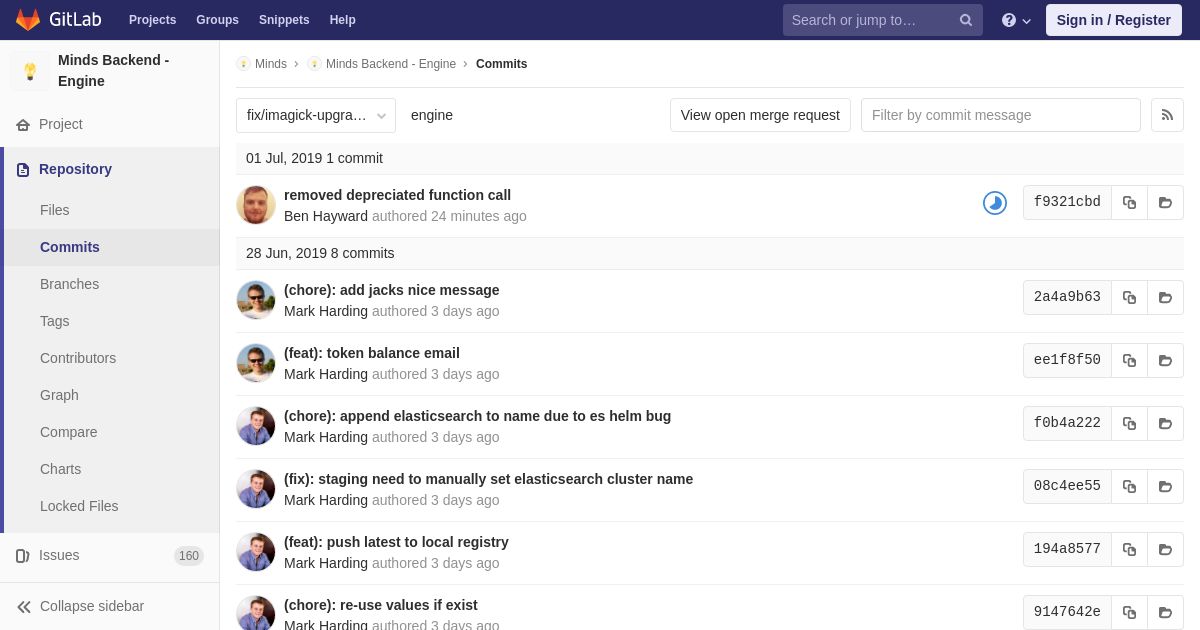Screen dimensions: 1200x630
Task: Click View open merge request
Action: (x=760, y=115)
